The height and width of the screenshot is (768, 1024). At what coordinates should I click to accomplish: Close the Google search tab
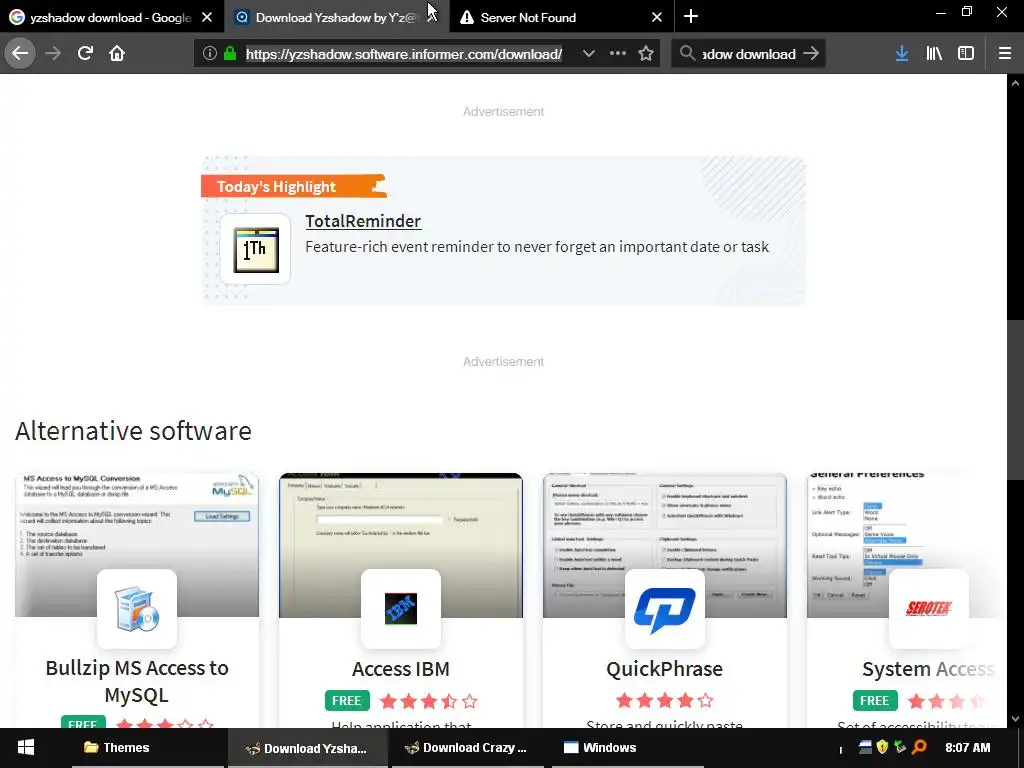tap(207, 18)
